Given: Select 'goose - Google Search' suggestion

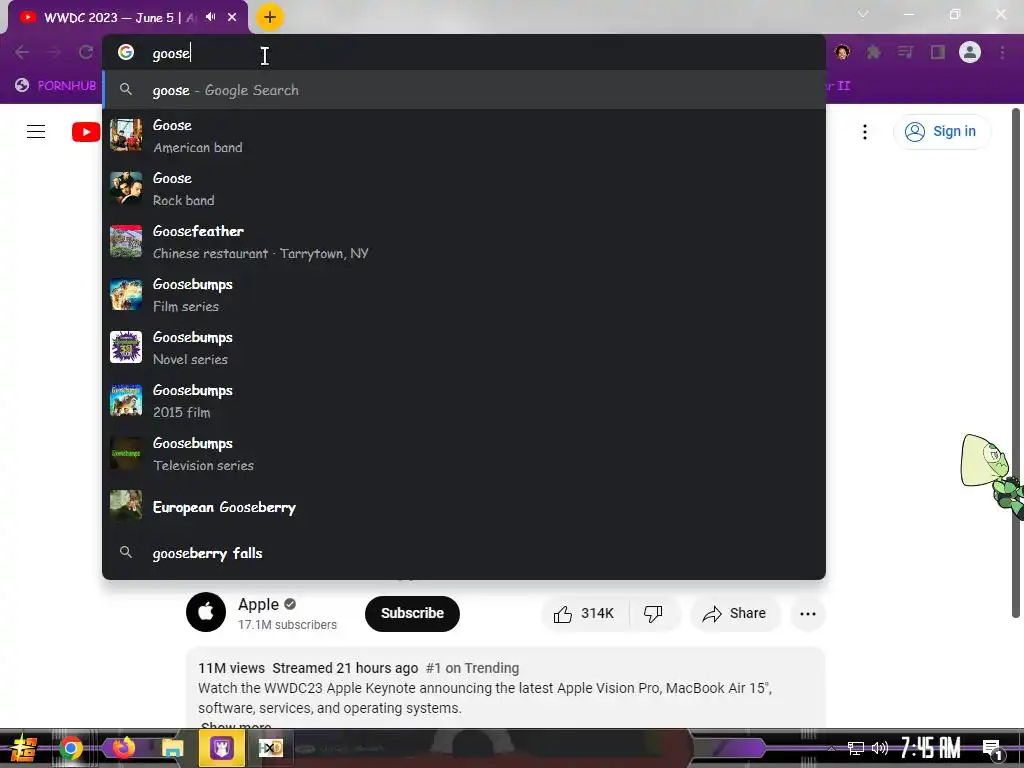Looking at the screenshot, I should point(464,90).
